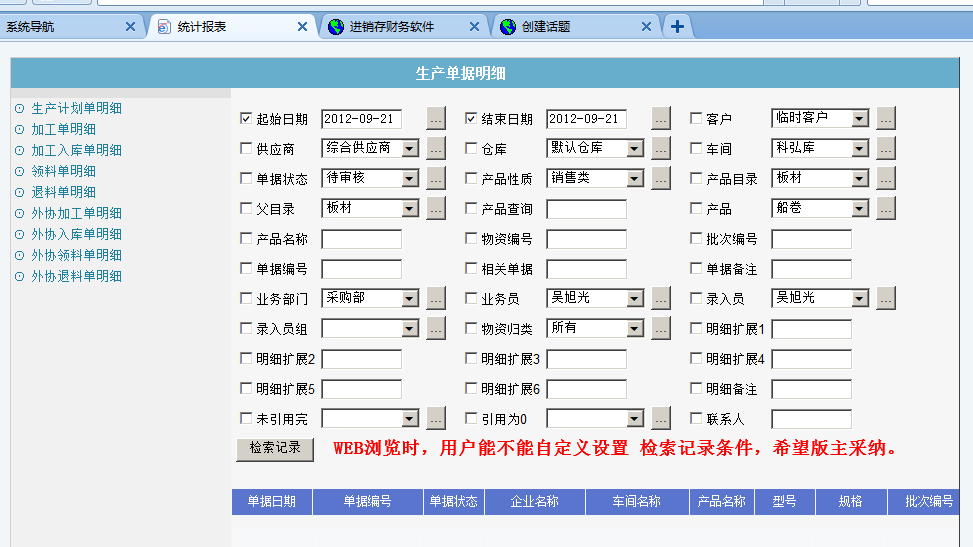Click the 单据日期 column header

[x=271, y=502]
